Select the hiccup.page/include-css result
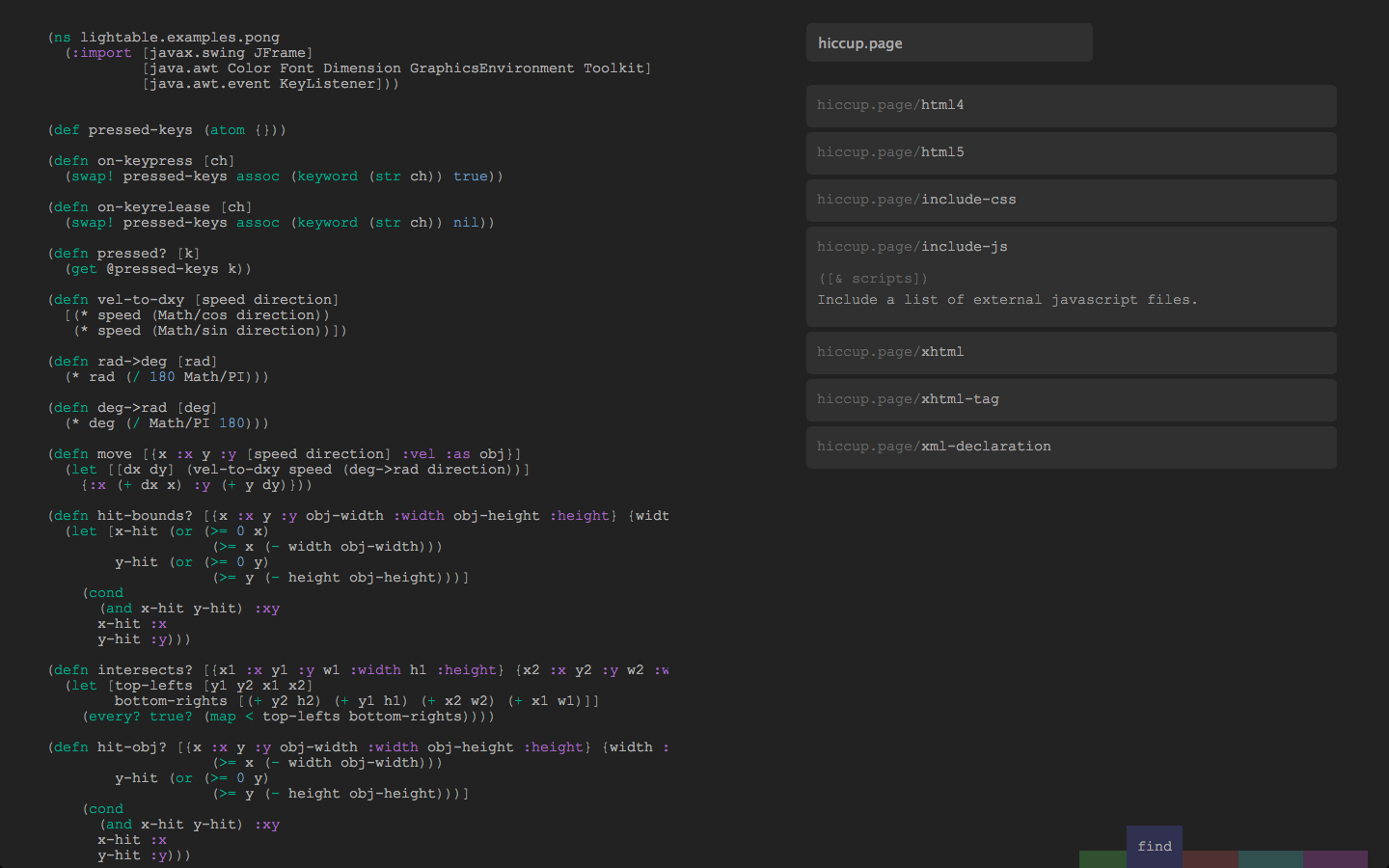 (x=1071, y=200)
